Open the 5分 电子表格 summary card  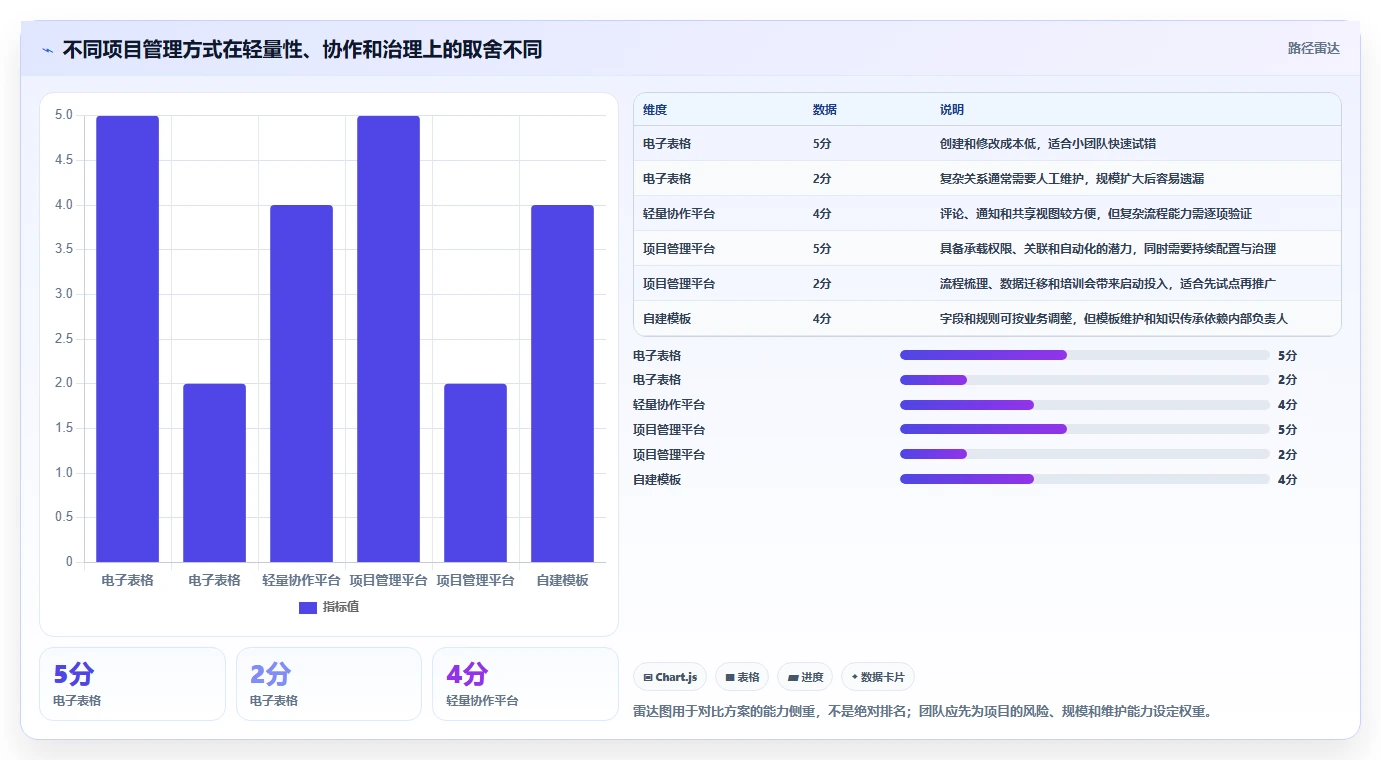(132, 684)
